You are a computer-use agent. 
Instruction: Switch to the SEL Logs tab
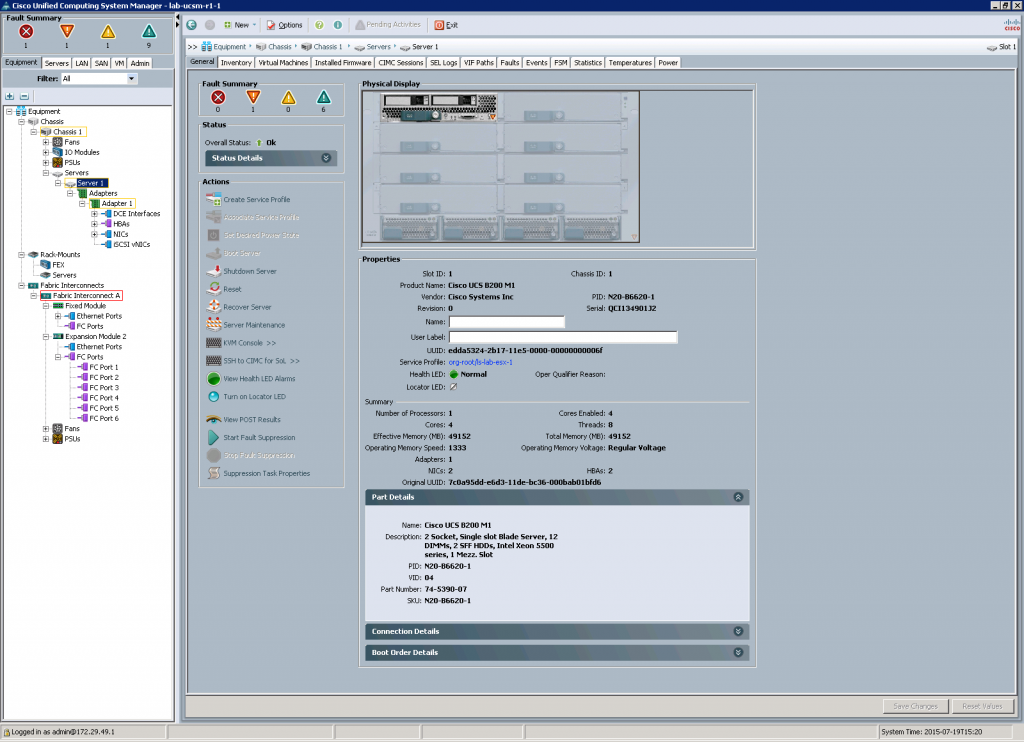[443, 63]
